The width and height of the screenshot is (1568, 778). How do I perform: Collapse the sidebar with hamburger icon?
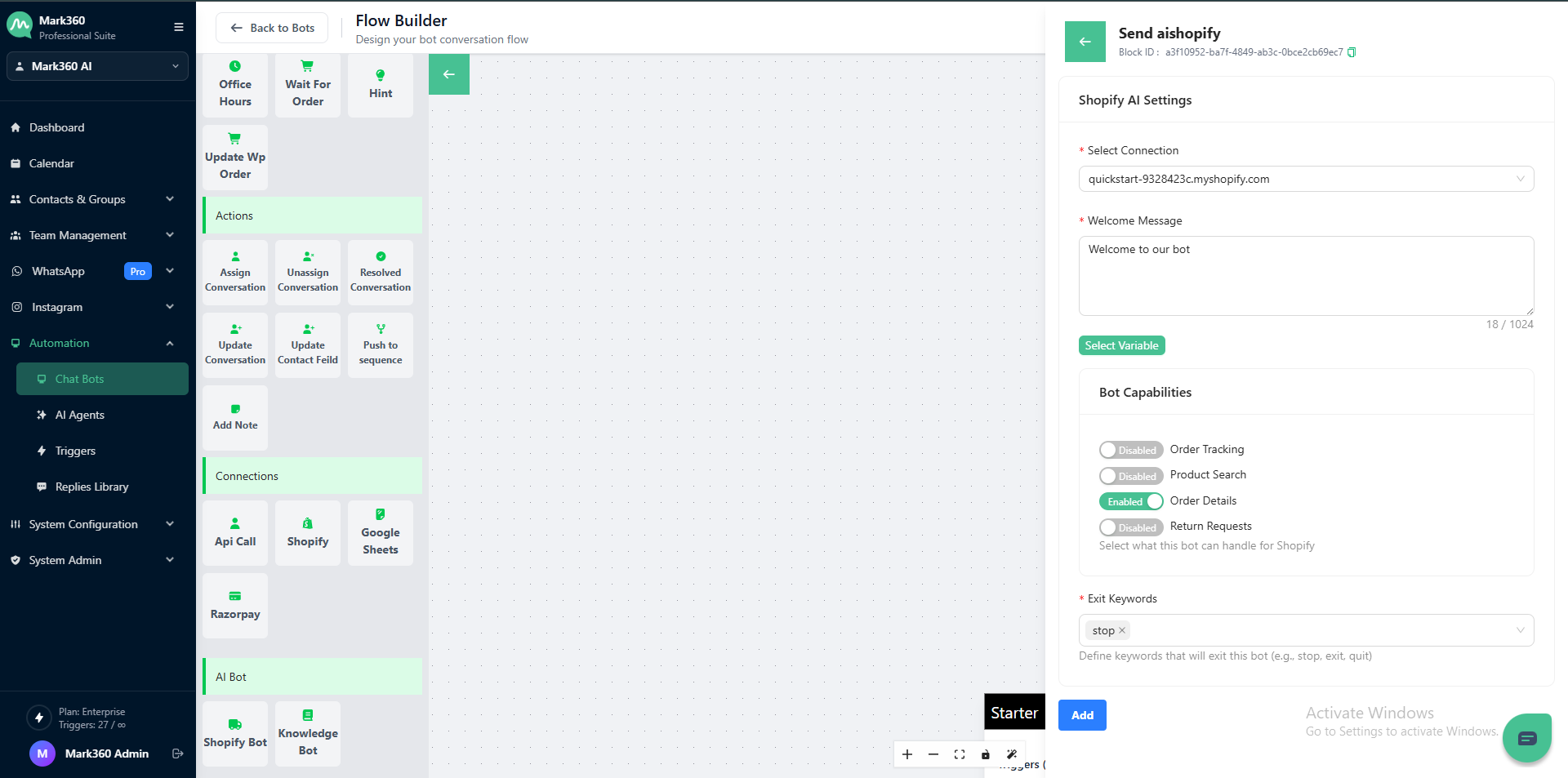point(179,27)
